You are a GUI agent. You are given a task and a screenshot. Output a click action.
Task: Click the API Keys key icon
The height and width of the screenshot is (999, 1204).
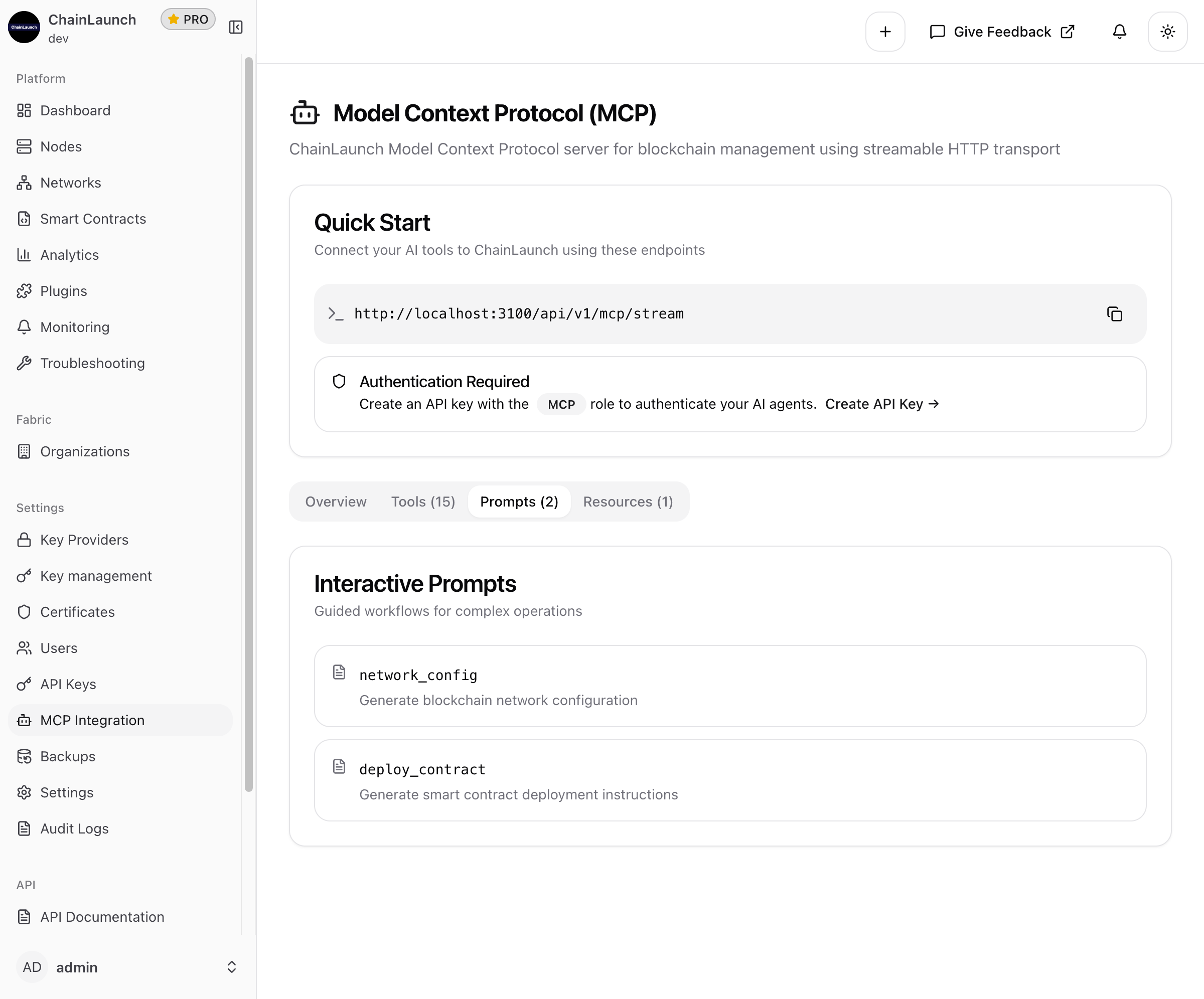tap(24, 685)
